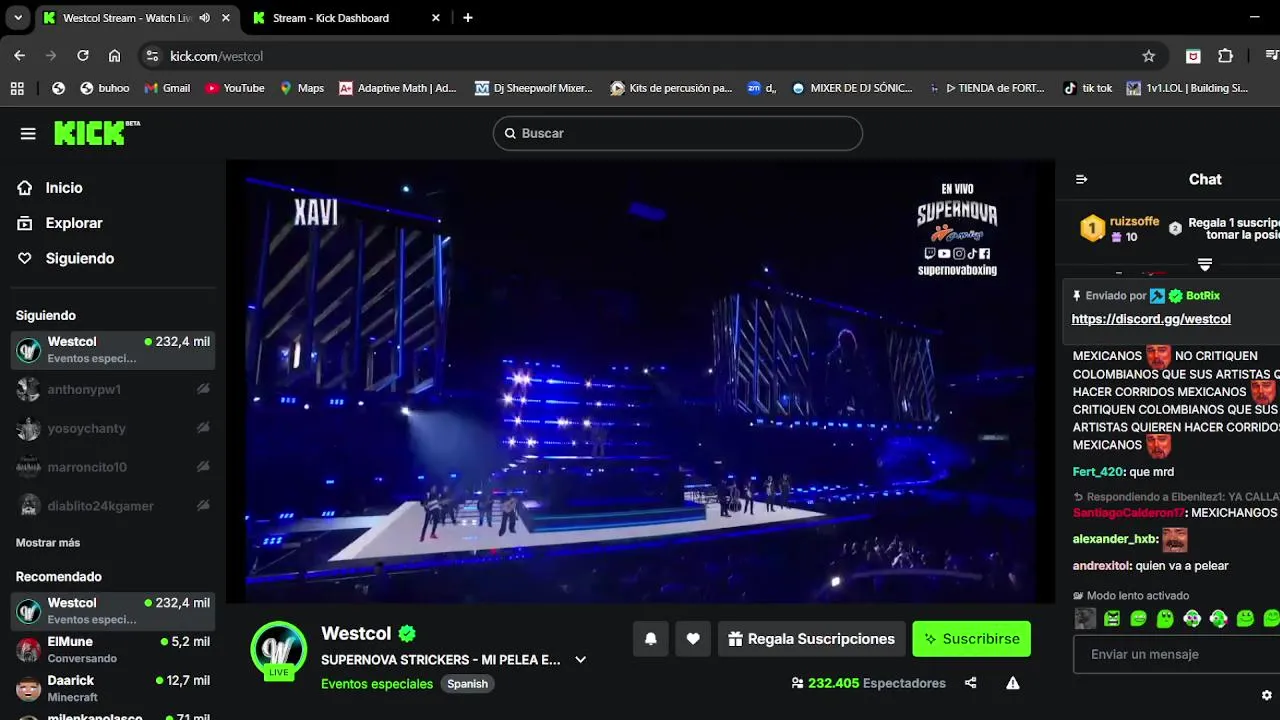
Task: Click the Spanish language tag
Action: [467, 684]
